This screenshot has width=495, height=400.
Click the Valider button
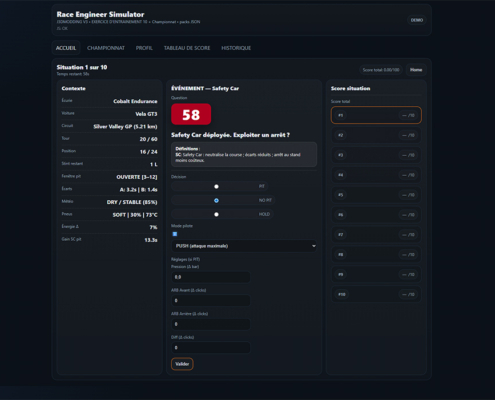[x=182, y=364]
